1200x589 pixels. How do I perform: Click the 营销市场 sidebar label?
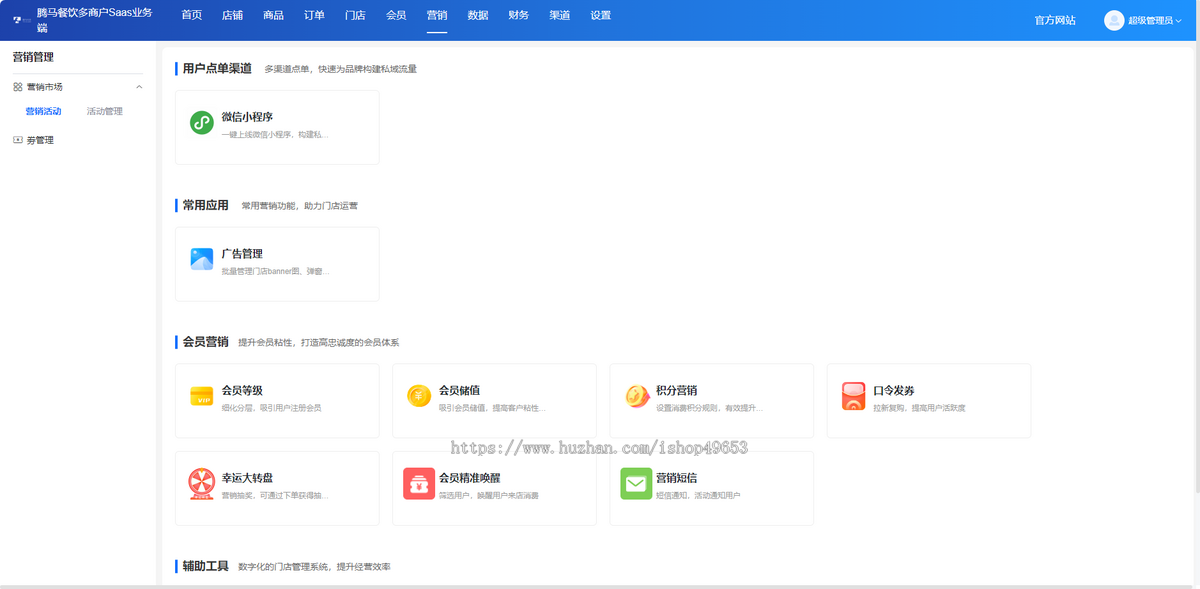point(44,87)
